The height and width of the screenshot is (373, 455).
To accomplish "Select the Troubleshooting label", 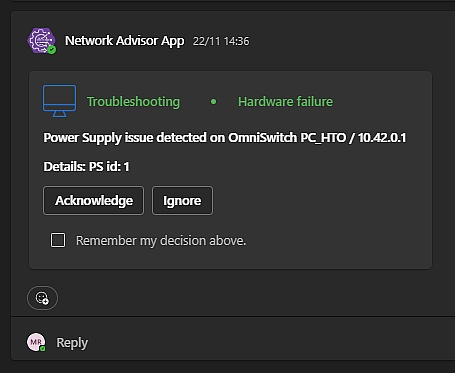I will [x=133, y=101].
